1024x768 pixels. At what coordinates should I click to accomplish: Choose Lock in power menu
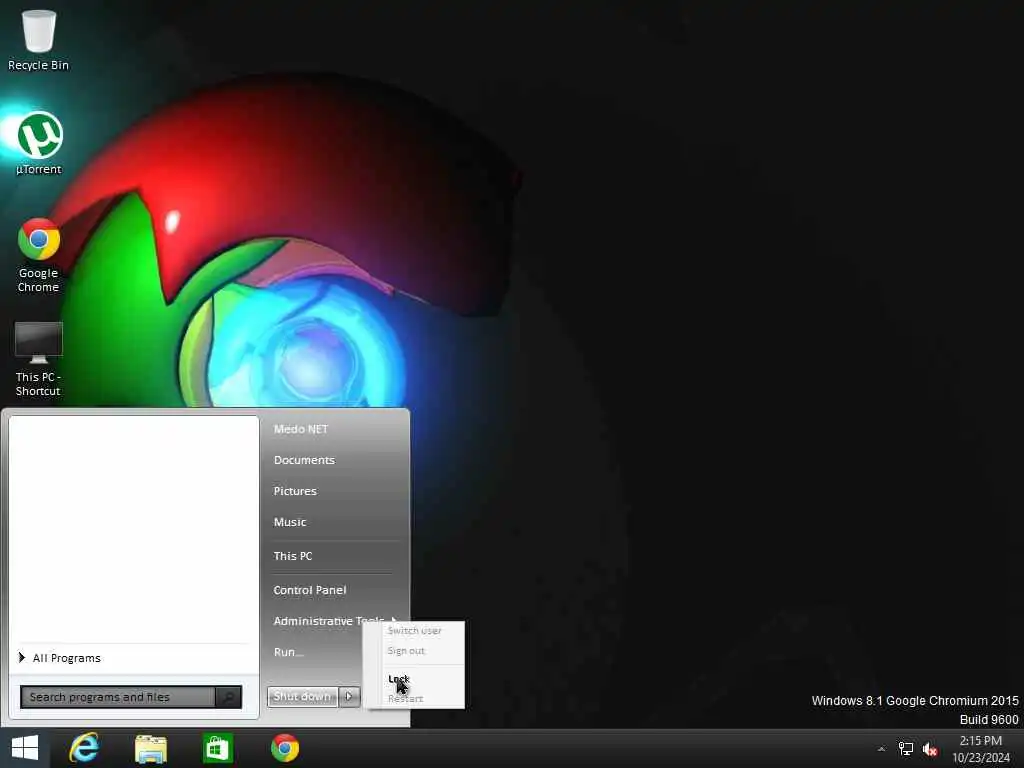click(x=398, y=679)
